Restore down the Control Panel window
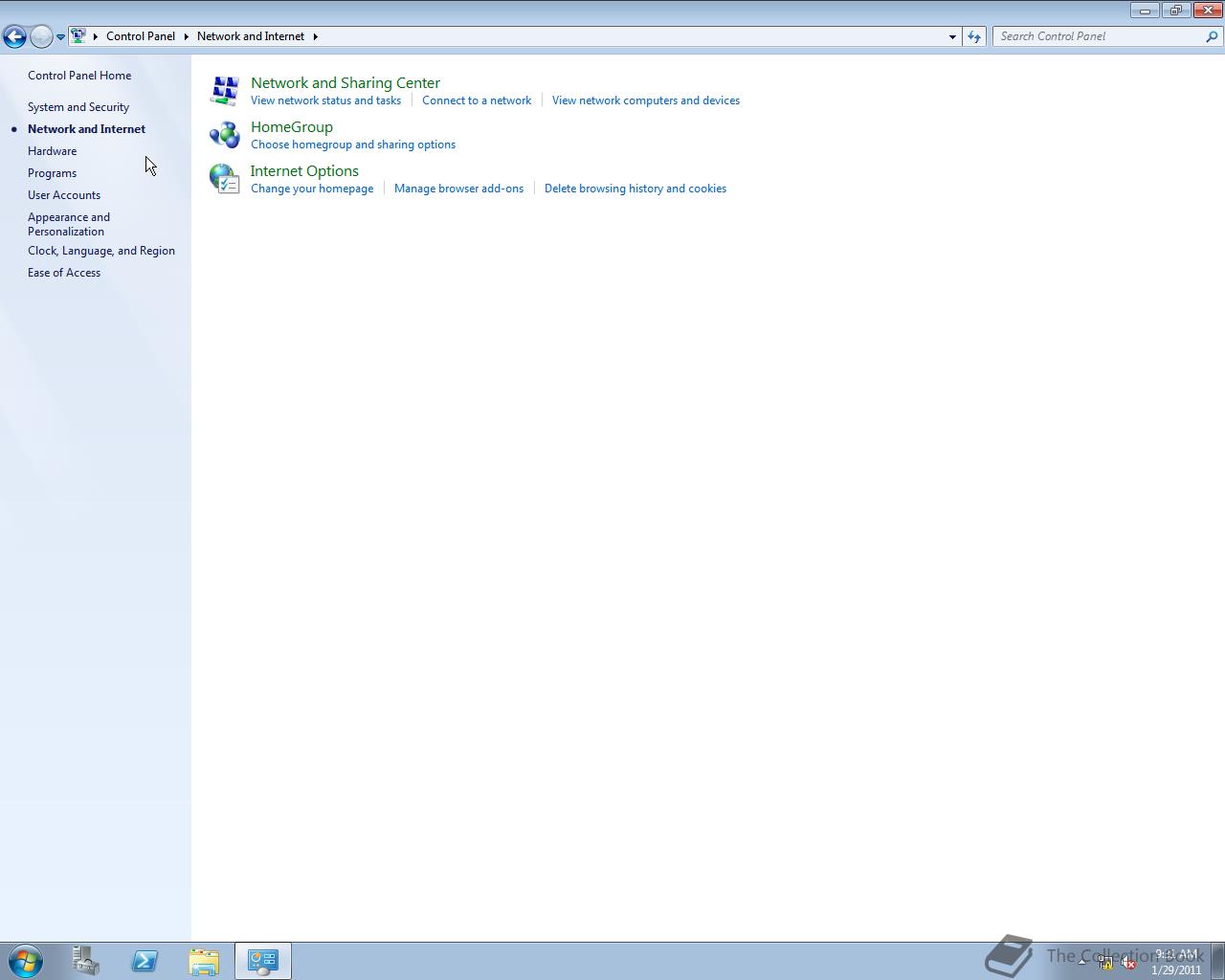The height and width of the screenshot is (980, 1225). (x=1175, y=11)
